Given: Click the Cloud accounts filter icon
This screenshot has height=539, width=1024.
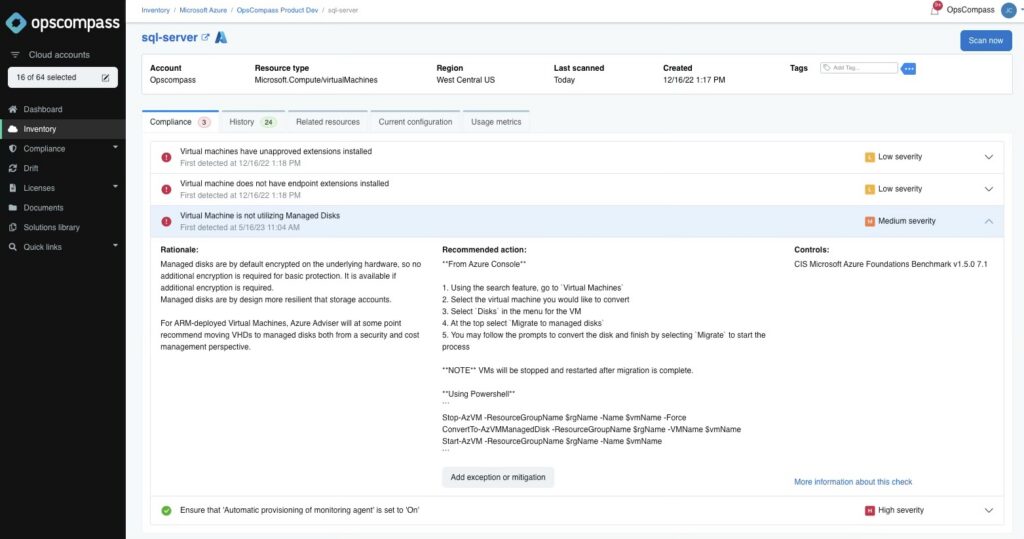Looking at the screenshot, I should click(x=15, y=55).
